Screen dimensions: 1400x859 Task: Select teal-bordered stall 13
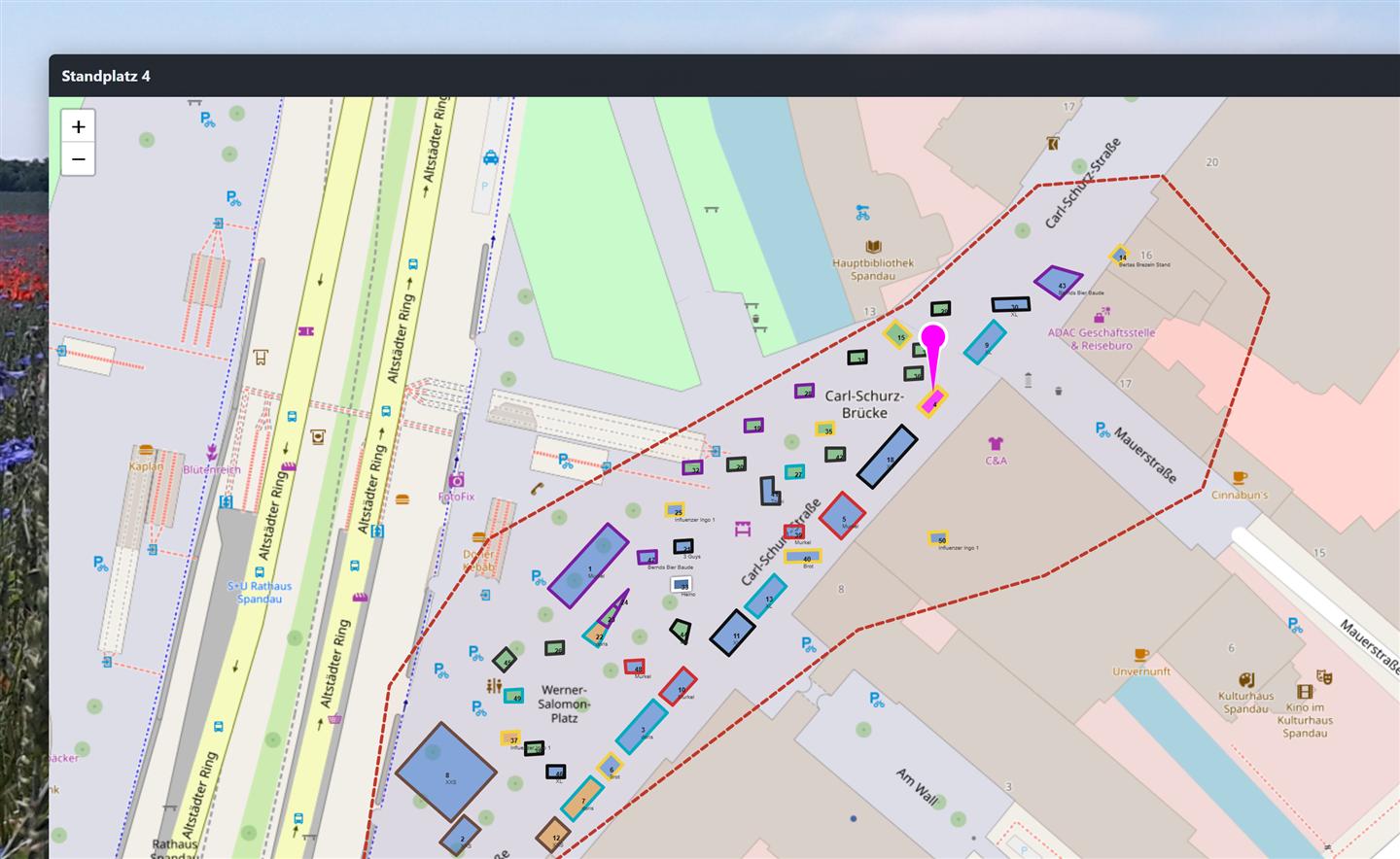click(x=766, y=597)
